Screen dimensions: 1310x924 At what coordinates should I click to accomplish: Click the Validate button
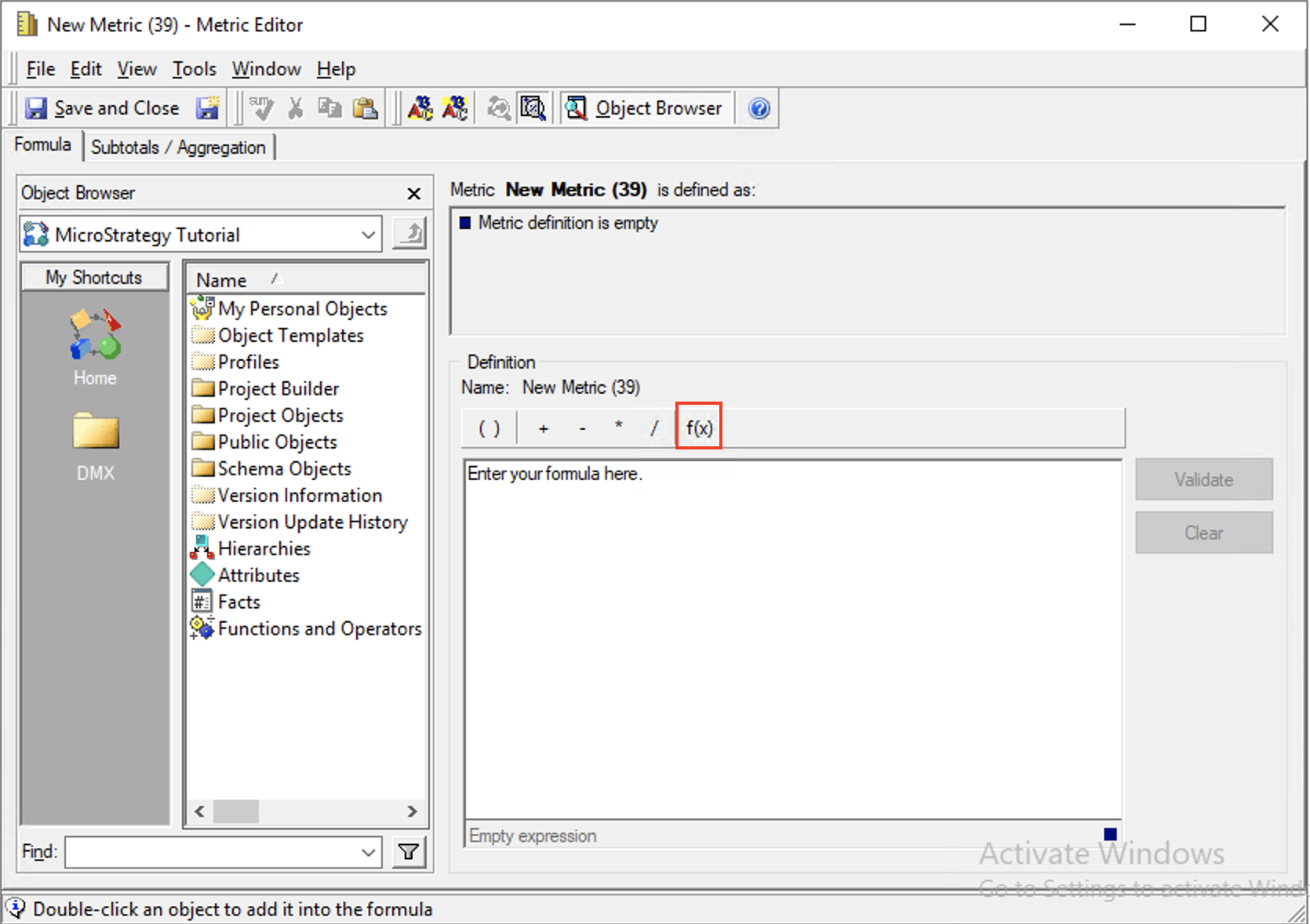pyautogui.click(x=1203, y=479)
